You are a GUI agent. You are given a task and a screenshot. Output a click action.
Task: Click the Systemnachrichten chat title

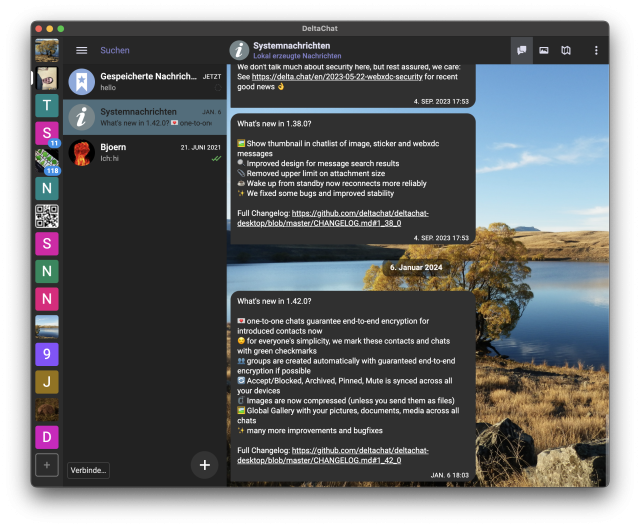tap(291, 46)
